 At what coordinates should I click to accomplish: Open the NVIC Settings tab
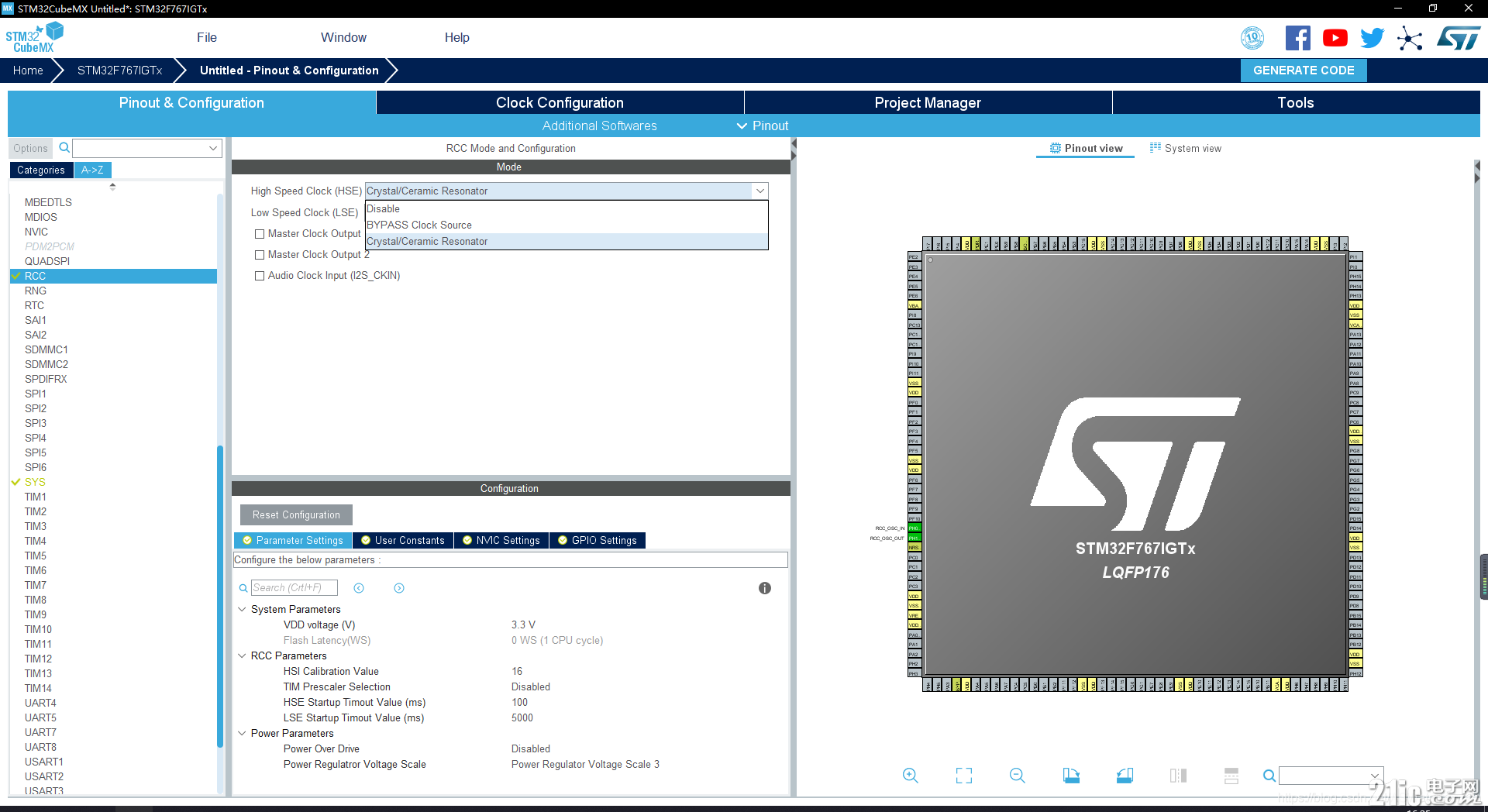click(501, 541)
